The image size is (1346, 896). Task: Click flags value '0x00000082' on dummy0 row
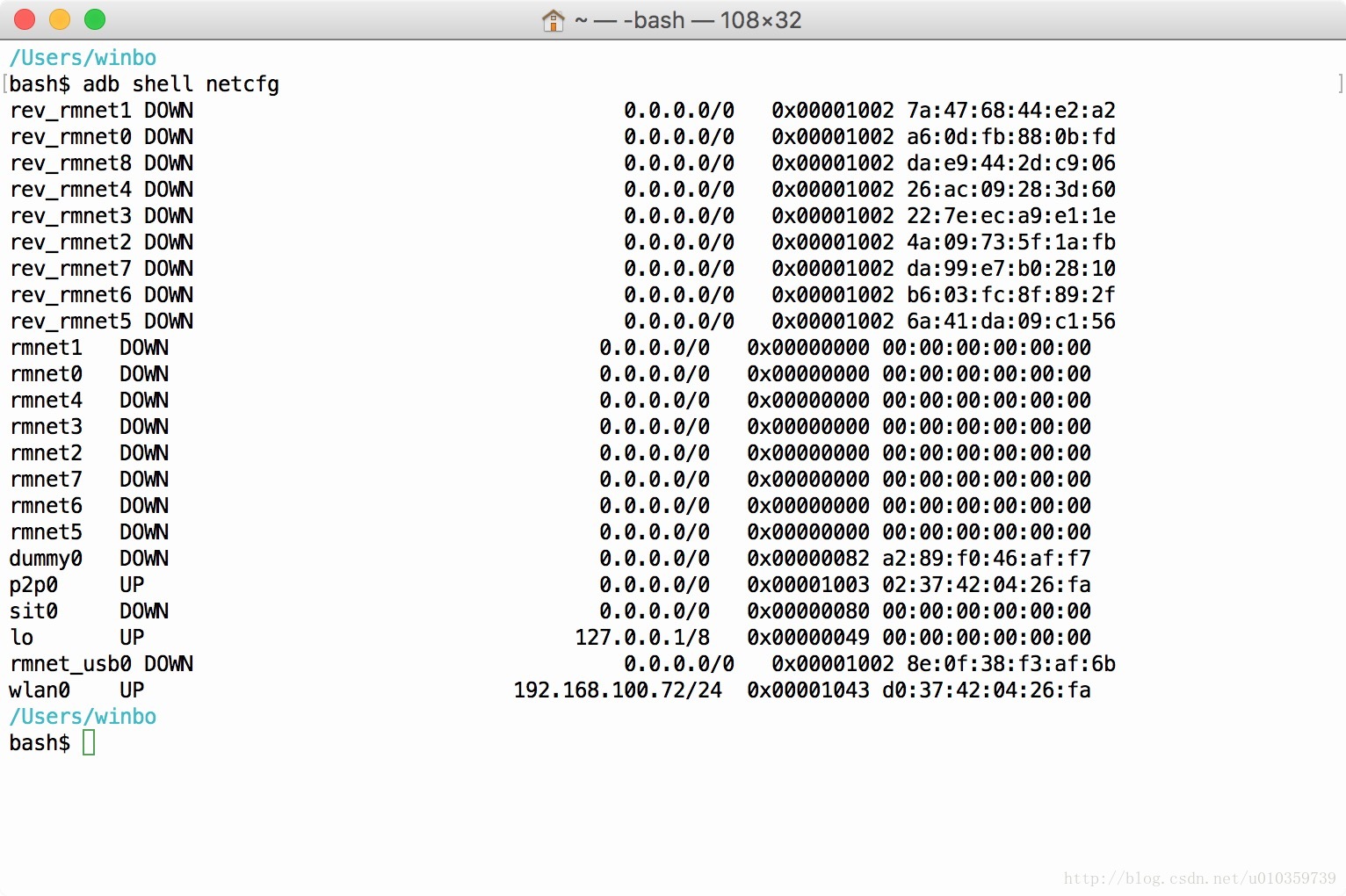808,559
